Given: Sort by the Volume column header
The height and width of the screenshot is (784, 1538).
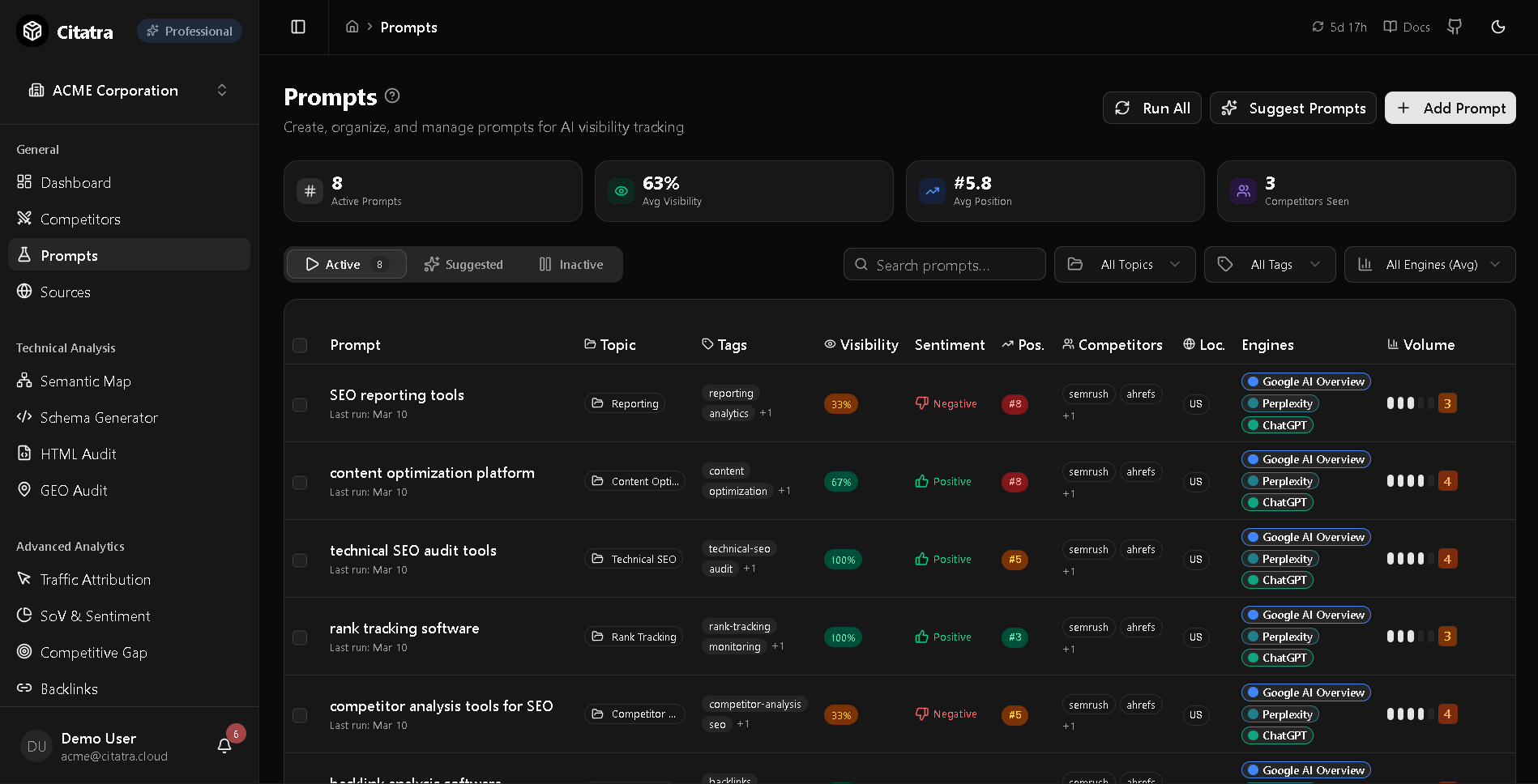Looking at the screenshot, I should (1421, 344).
